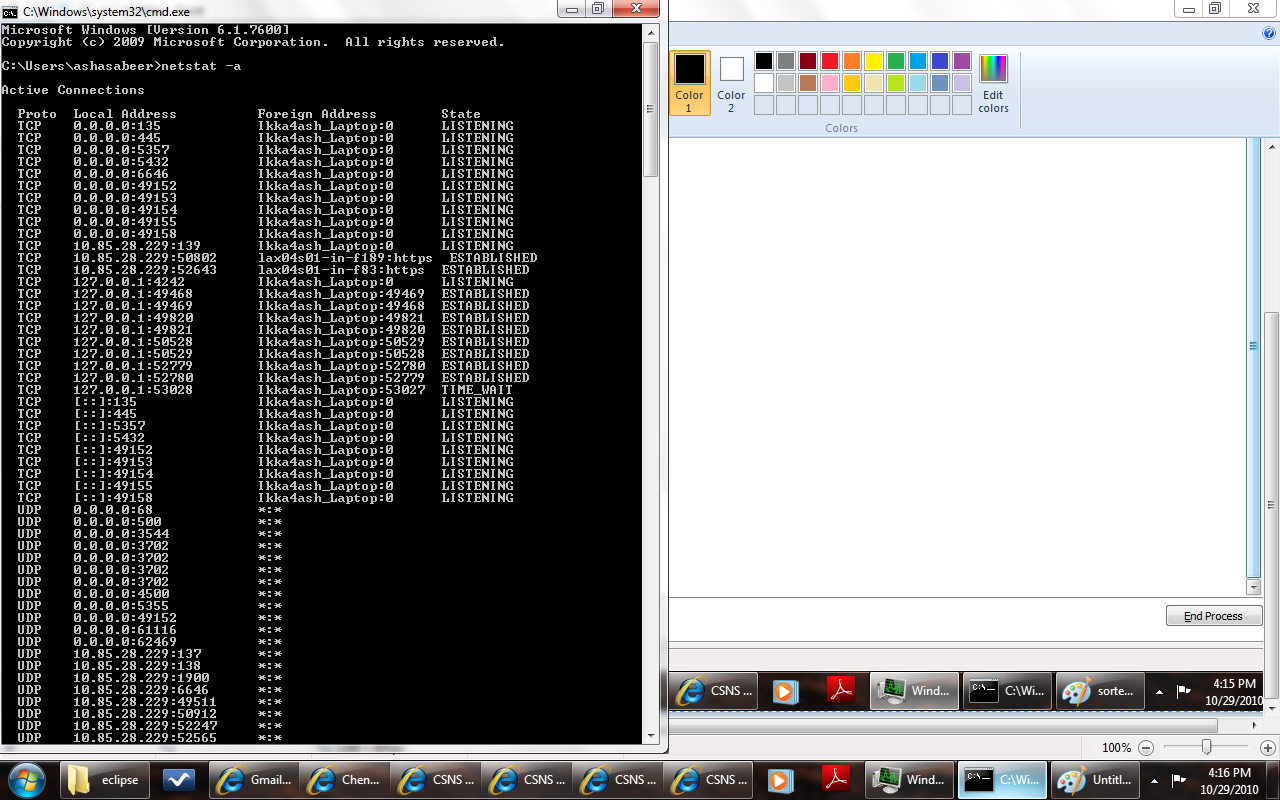Open the Windows Start menu orb
1280x800 pixels.
(x=27, y=780)
